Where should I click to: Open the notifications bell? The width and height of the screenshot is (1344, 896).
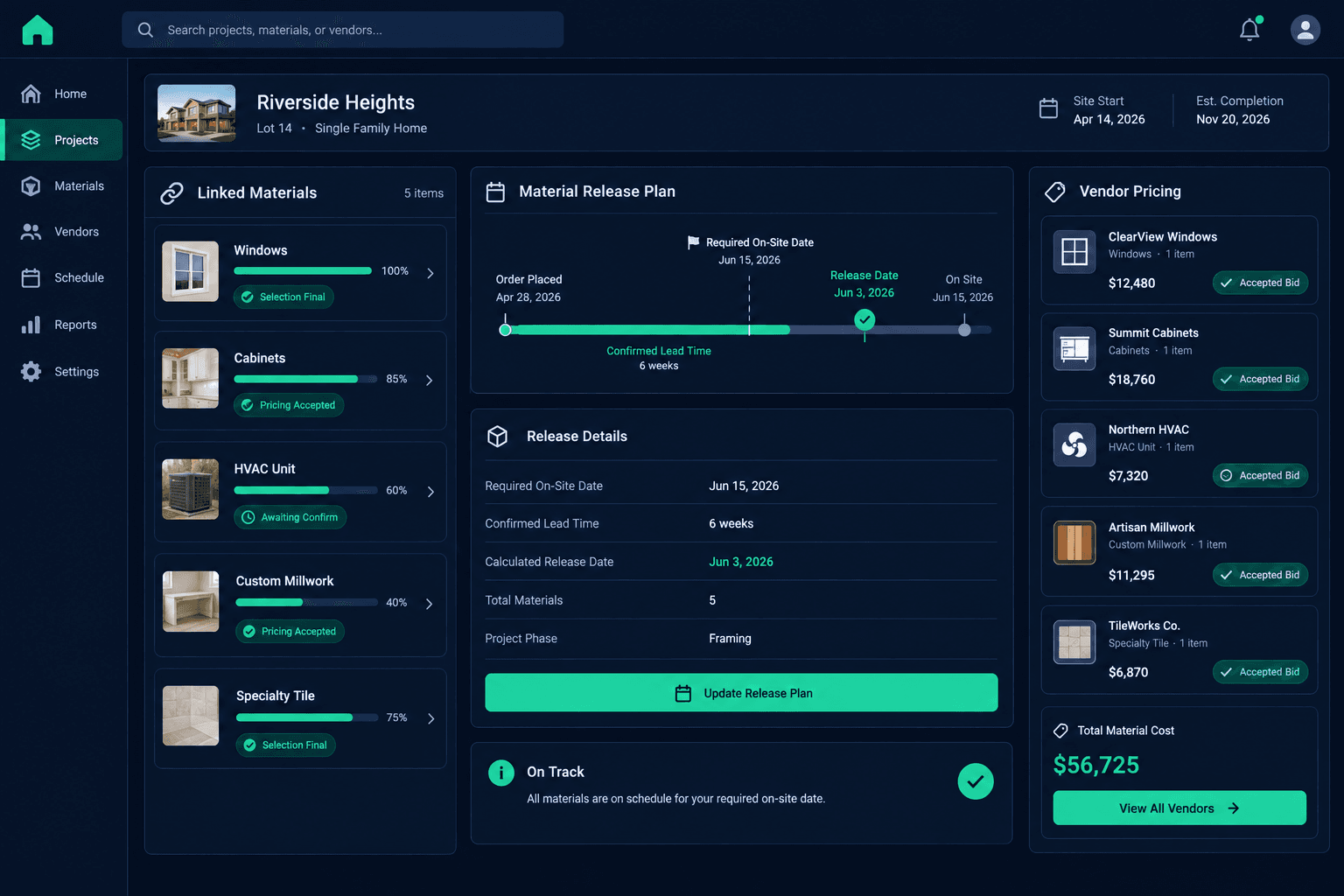pyautogui.click(x=1249, y=30)
